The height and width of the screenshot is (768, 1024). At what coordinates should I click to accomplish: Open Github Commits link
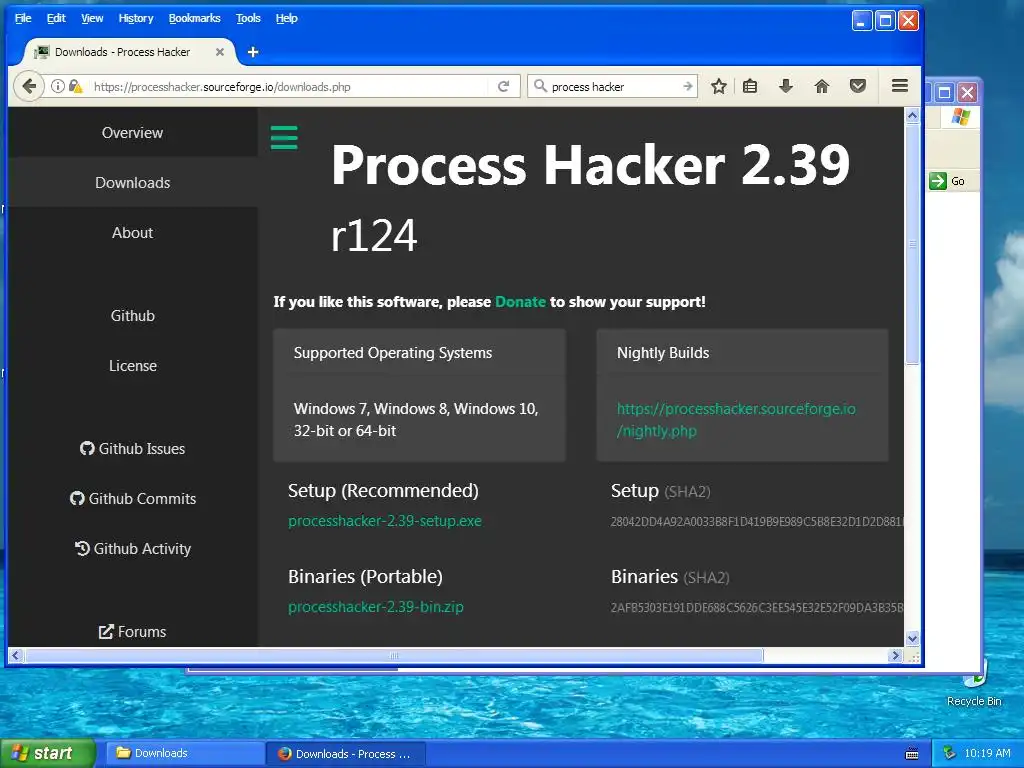tap(133, 498)
